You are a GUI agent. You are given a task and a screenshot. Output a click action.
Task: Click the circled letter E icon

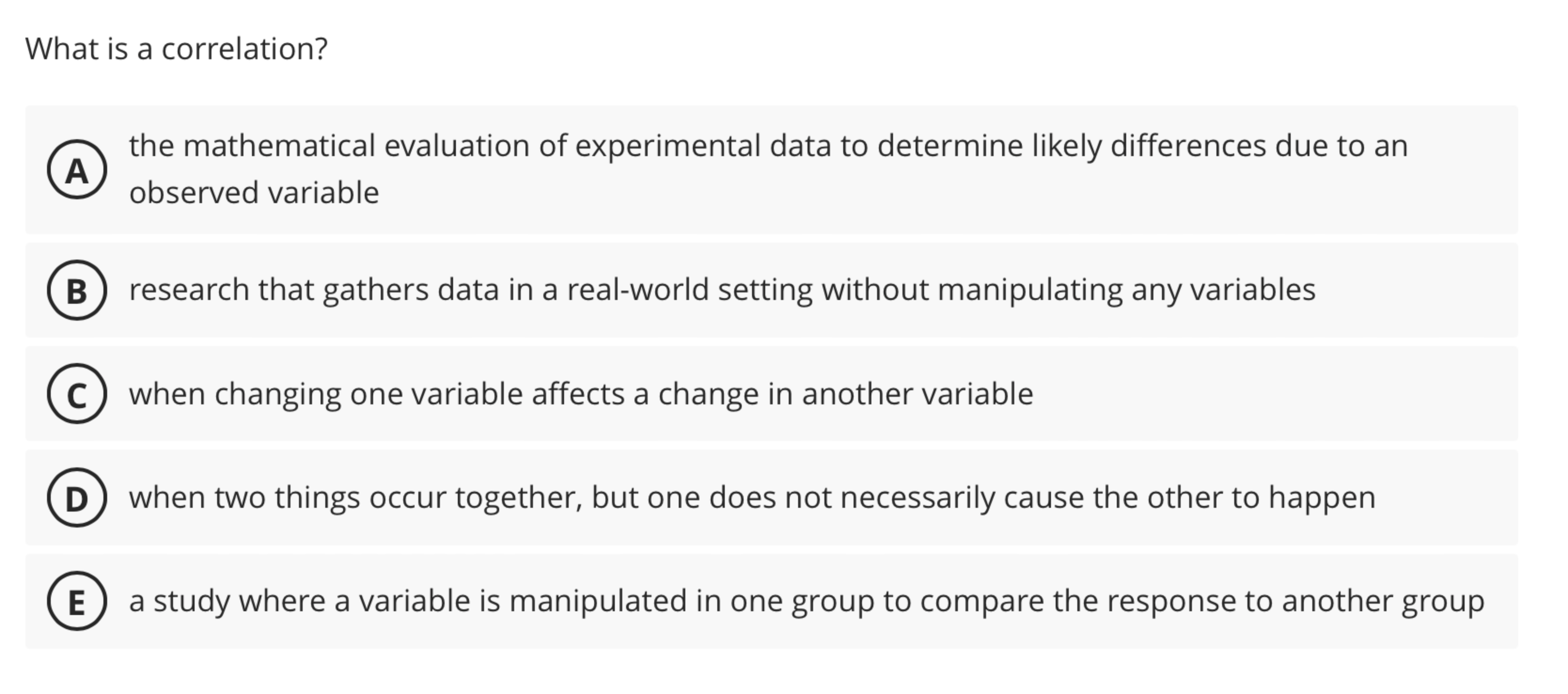(x=77, y=601)
